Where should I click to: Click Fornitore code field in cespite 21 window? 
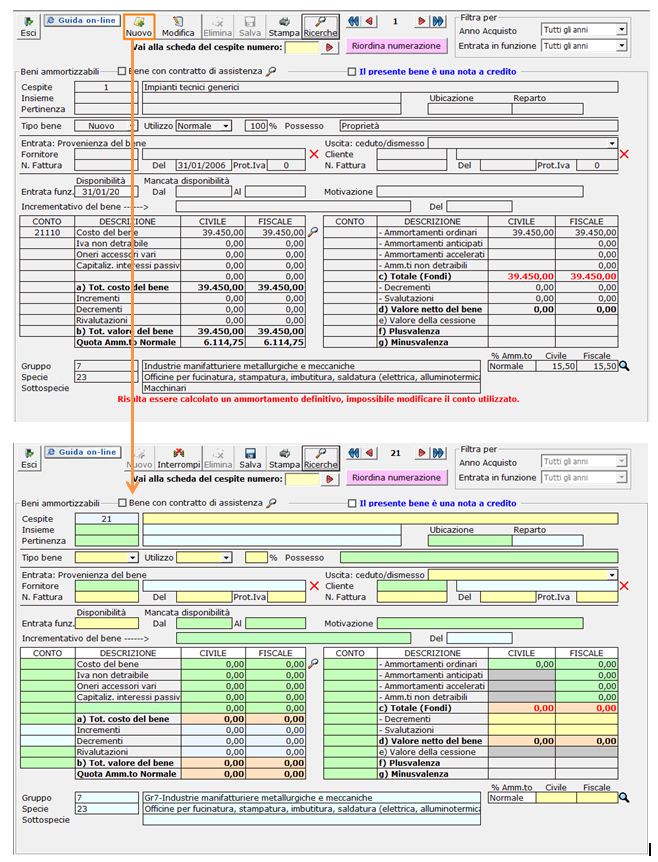(107, 586)
